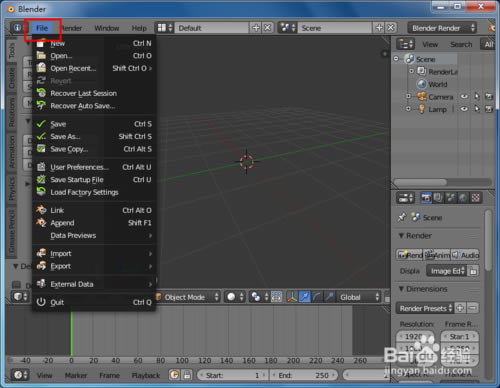Image resolution: width=500 pixels, height=388 pixels.
Task: Add a render preset with plus
Action: click(x=460, y=308)
